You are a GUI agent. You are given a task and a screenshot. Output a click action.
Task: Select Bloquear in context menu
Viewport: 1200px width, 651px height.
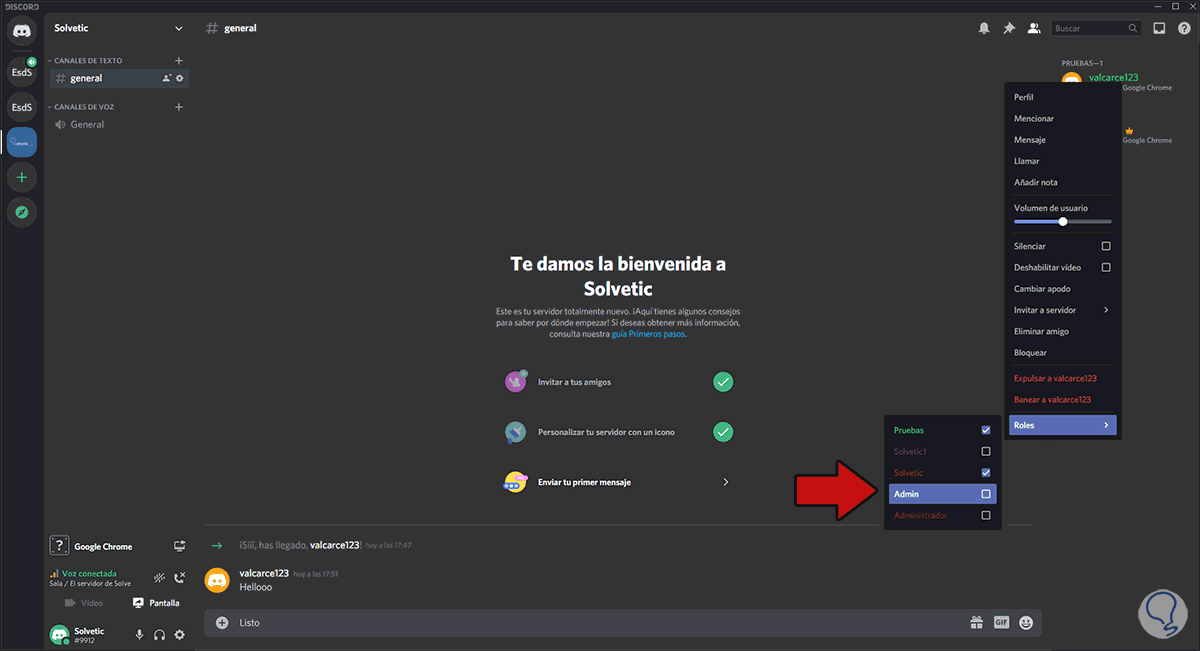click(x=1062, y=352)
